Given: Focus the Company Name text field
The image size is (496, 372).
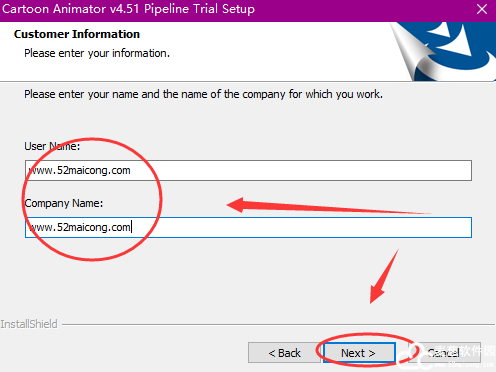Looking at the screenshot, I should point(248,228).
